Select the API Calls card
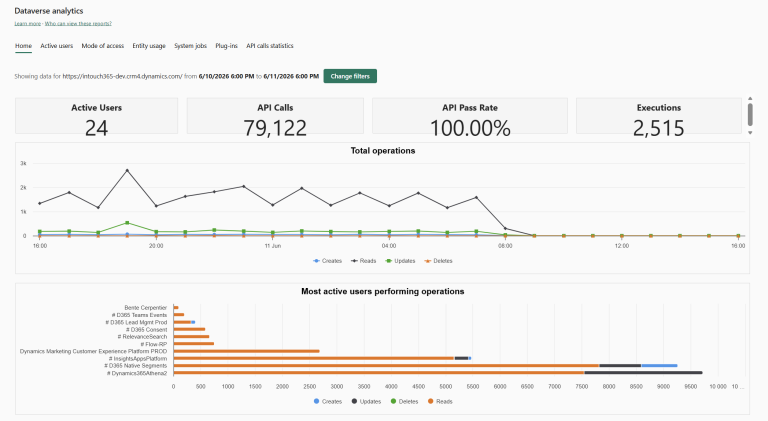Screen dimensions: 768x421 click(275, 116)
